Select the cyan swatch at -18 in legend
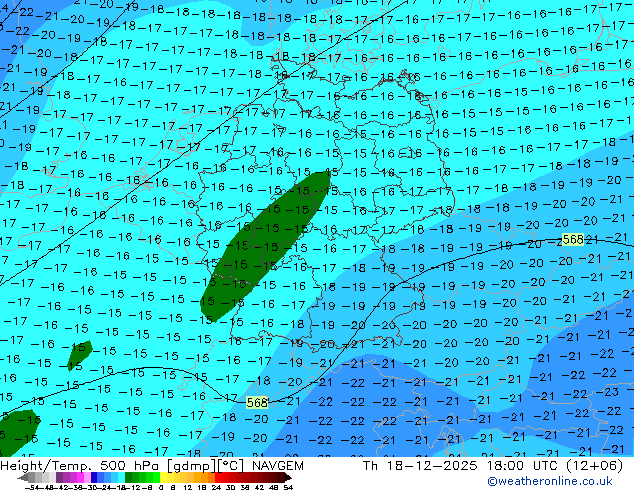Viewport: 634px width, 490px height. click(x=121, y=477)
